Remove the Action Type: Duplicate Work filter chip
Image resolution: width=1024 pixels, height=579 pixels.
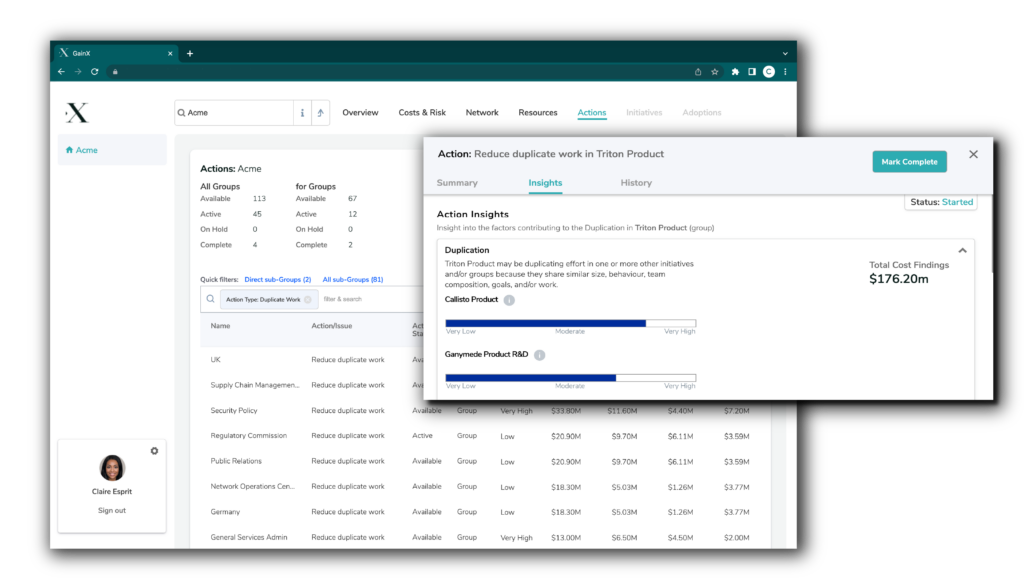(x=305, y=298)
